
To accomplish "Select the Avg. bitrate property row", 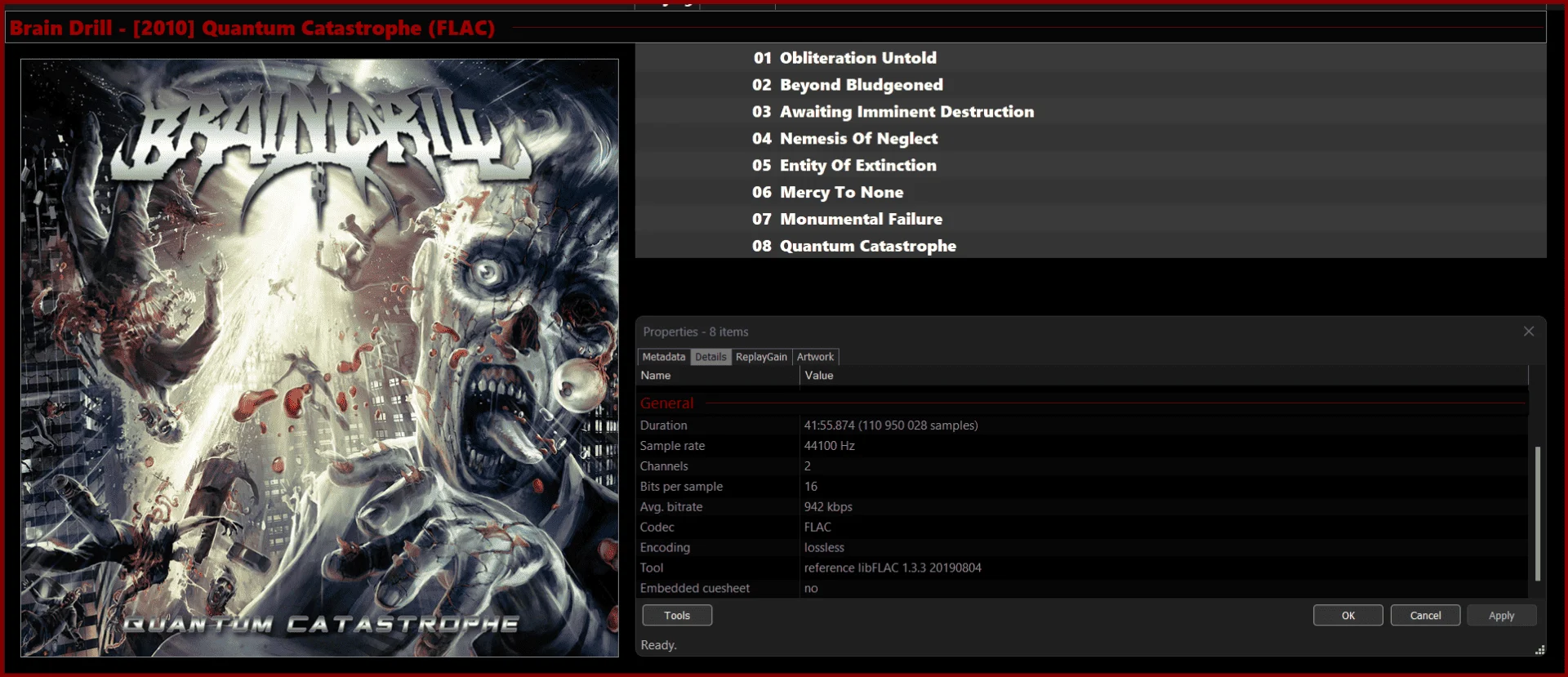I will coord(1082,507).
